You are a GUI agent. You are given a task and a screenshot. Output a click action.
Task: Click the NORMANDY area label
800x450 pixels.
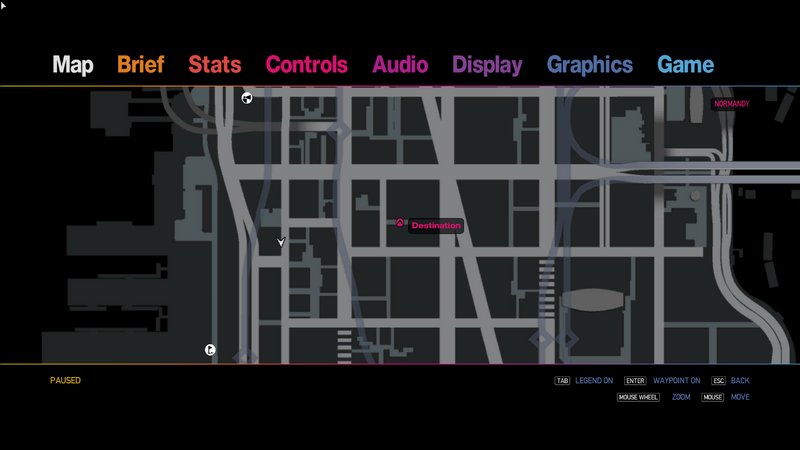pos(732,104)
